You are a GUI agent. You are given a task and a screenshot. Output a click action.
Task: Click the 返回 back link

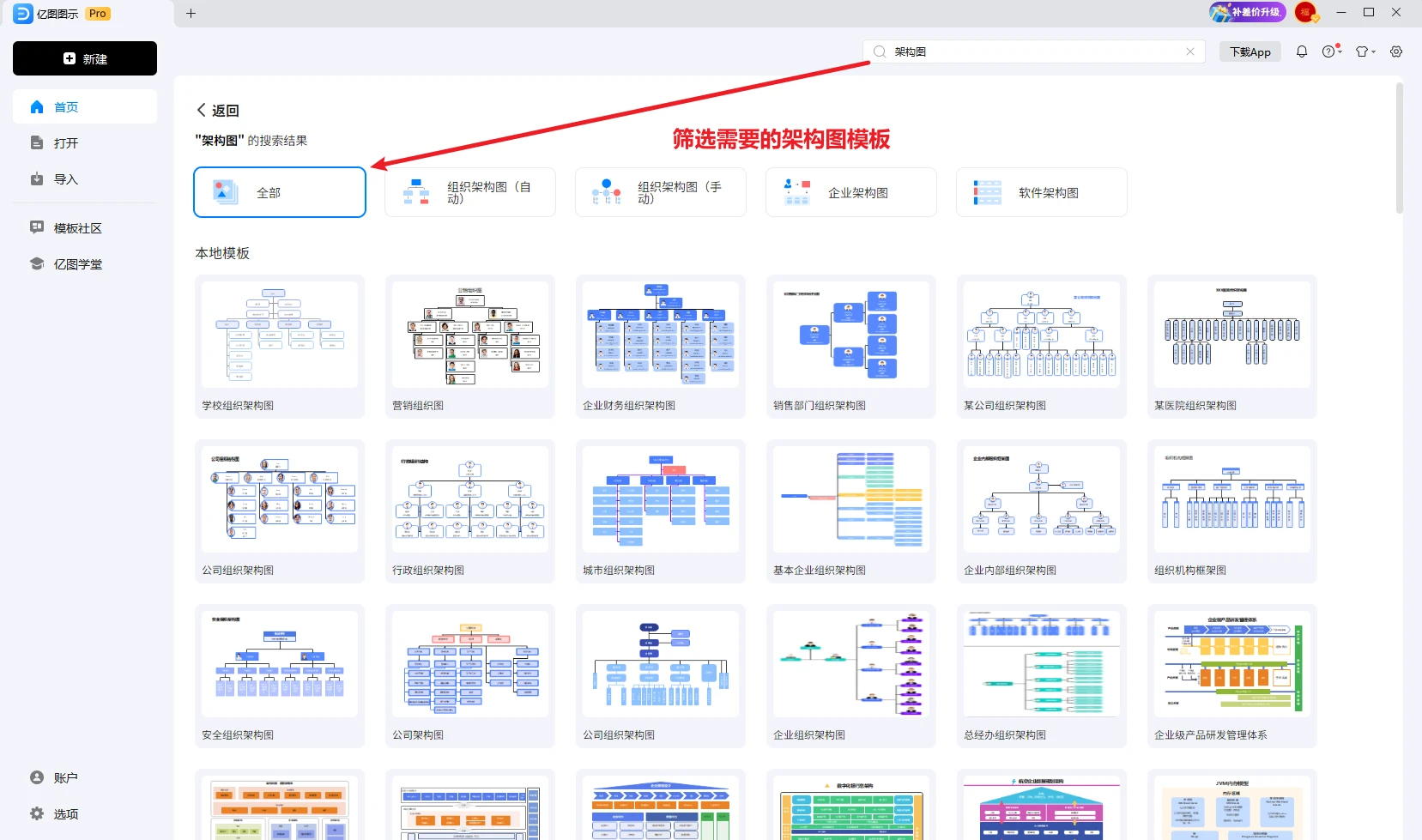click(x=218, y=111)
